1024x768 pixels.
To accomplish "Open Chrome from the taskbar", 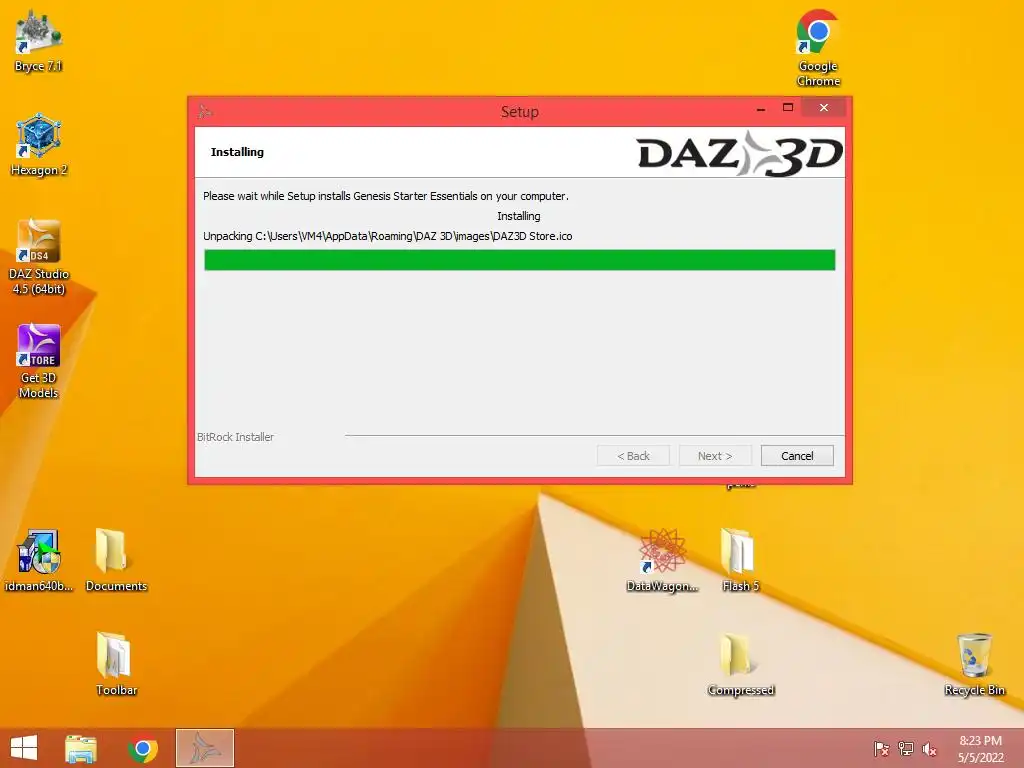I will point(143,748).
